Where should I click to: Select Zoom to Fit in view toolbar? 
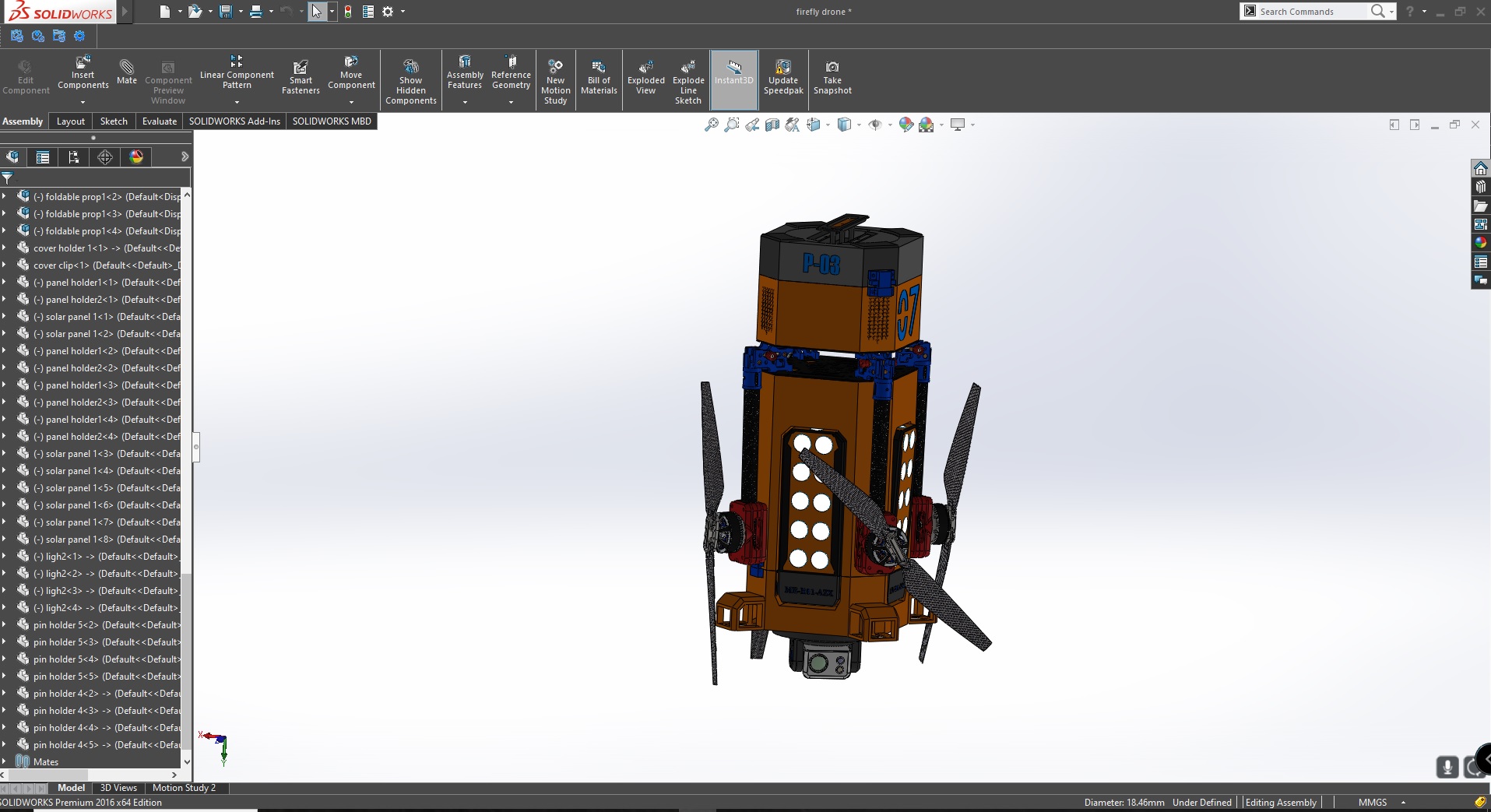[x=711, y=125]
